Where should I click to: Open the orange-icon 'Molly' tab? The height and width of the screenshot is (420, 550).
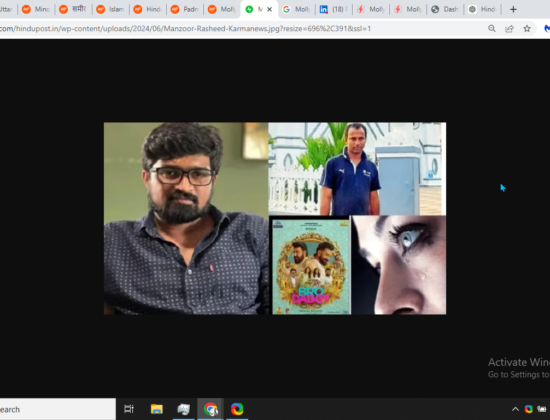tap(222, 9)
